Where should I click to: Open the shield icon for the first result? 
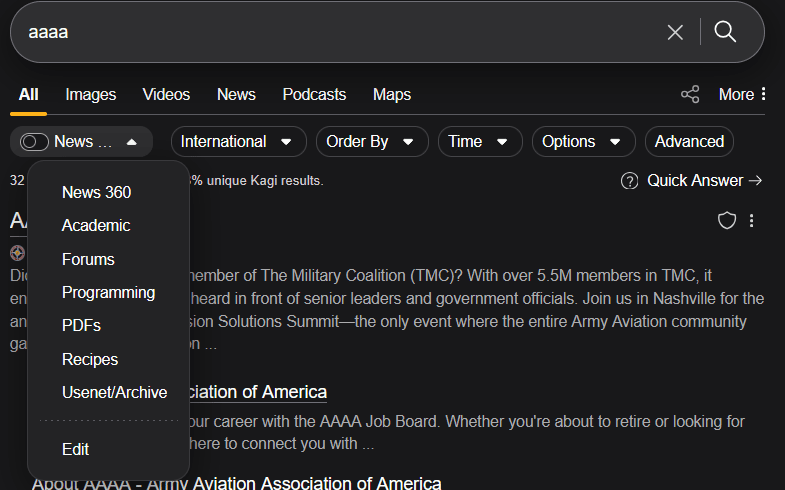point(727,220)
